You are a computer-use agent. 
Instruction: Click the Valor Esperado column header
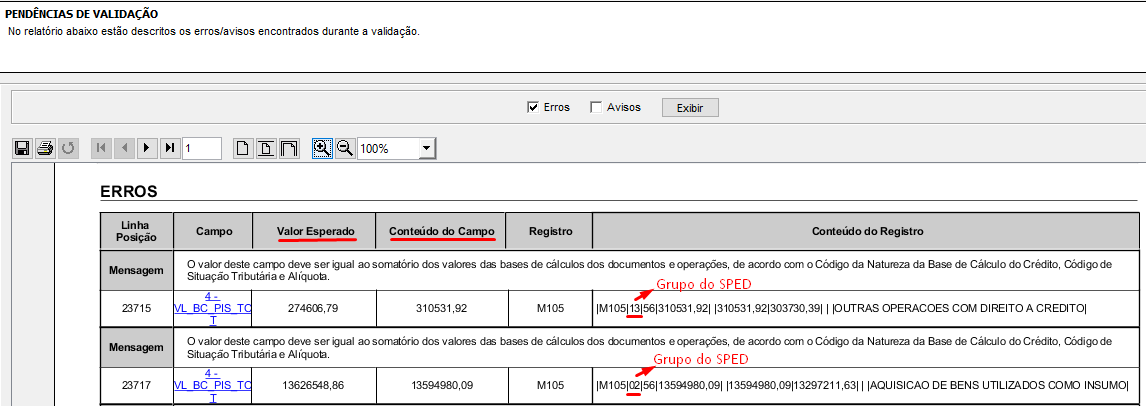point(314,231)
